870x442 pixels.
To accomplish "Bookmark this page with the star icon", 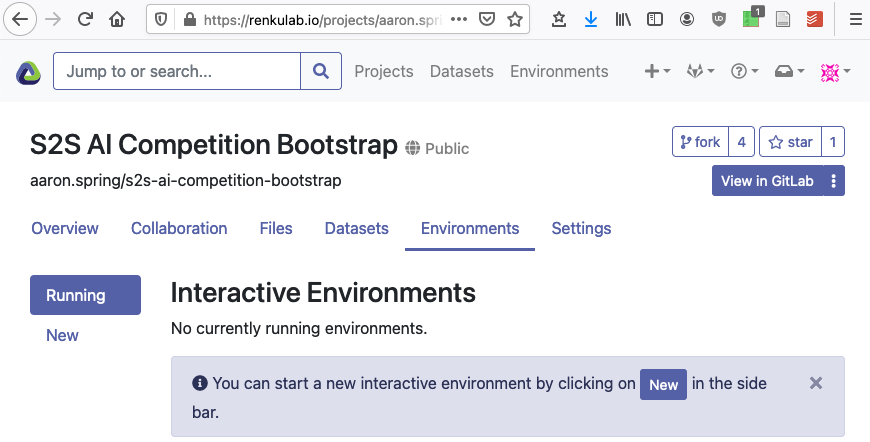I will [514, 19].
